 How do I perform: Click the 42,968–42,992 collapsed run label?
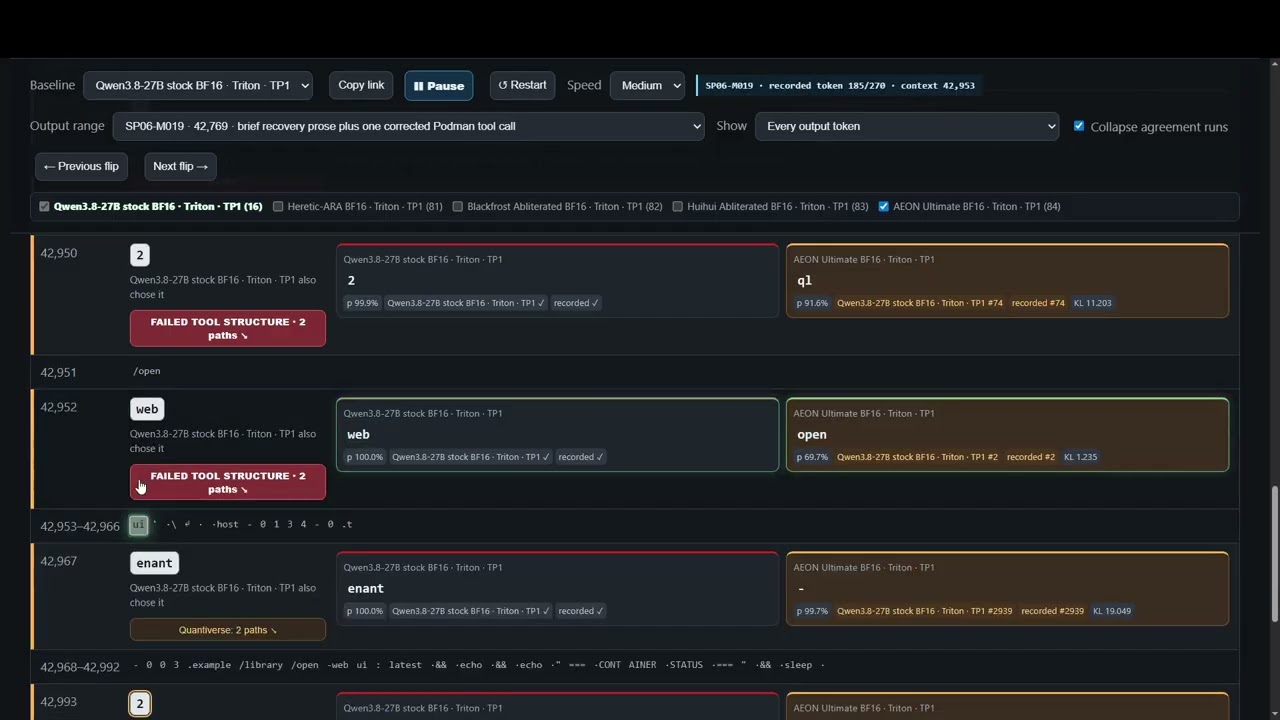point(80,667)
